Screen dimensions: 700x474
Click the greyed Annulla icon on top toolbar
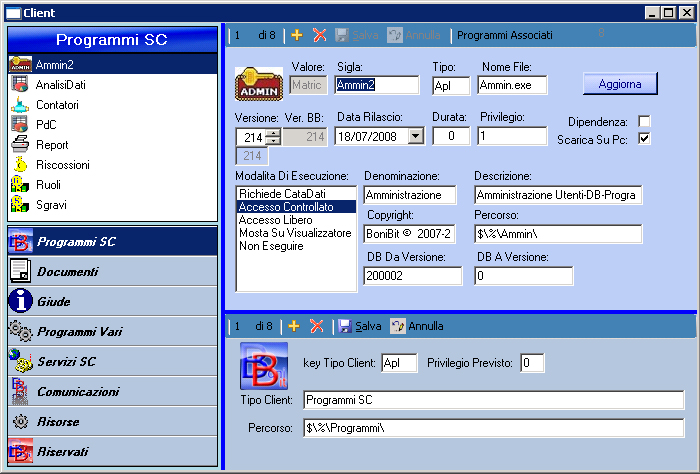tap(395, 35)
